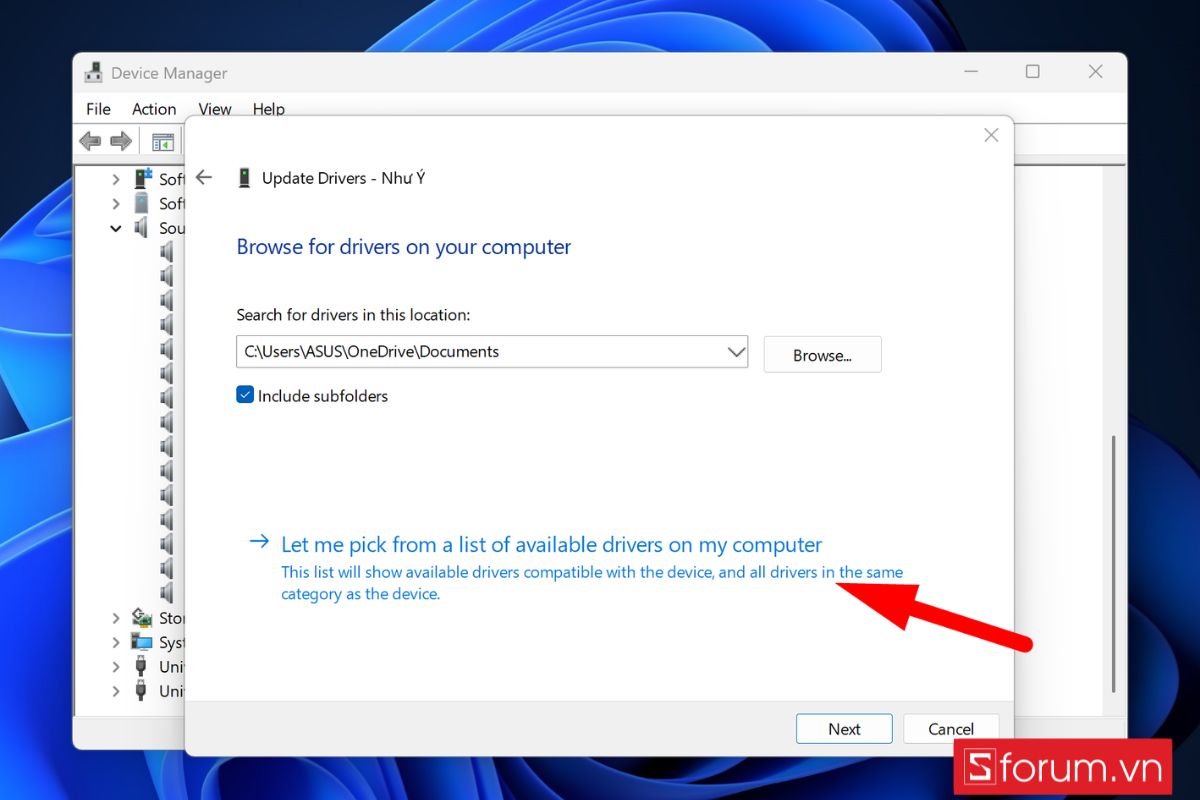Click the Browse for drivers on your computer heading
Screen dimensions: 1200x800
pos(404,247)
